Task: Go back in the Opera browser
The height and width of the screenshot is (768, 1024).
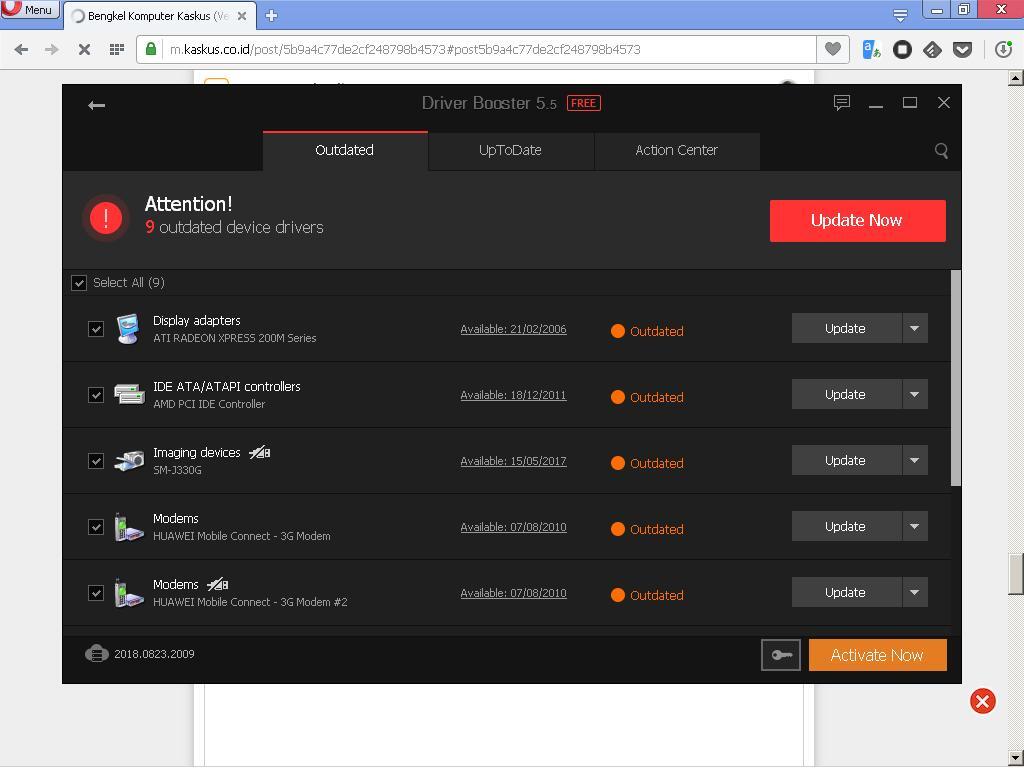Action: (21, 49)
